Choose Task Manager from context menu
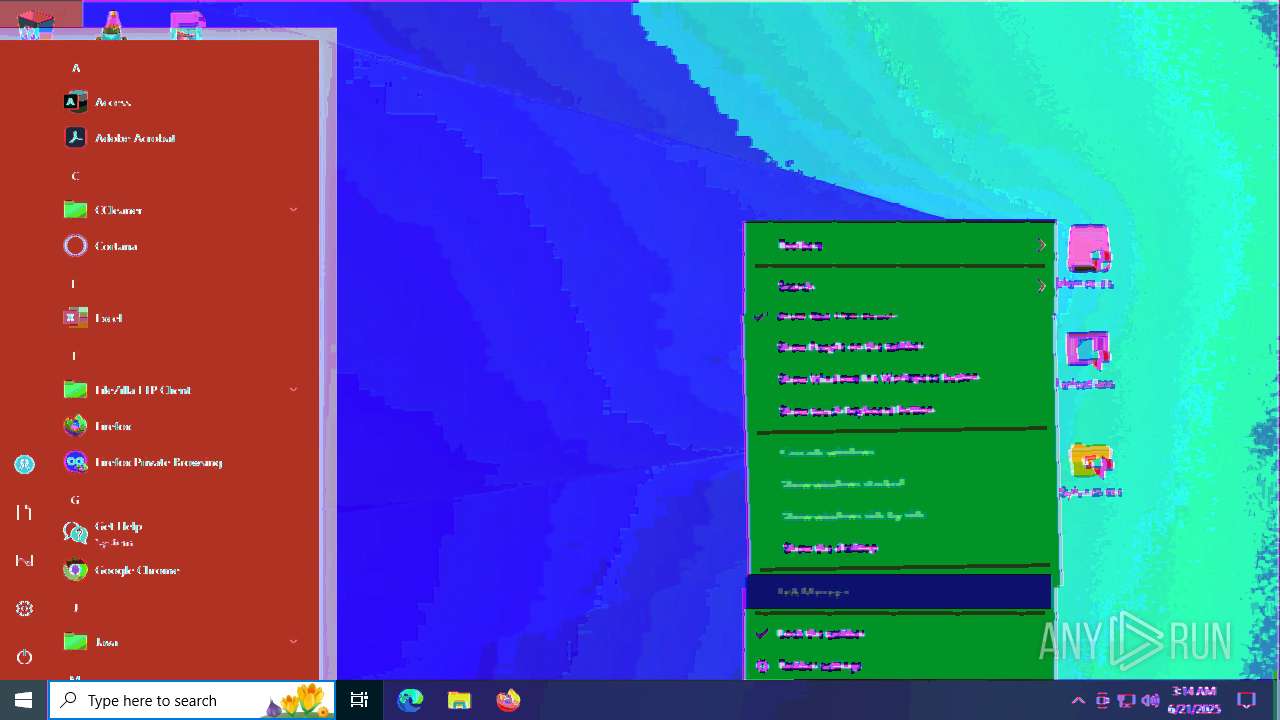 pyautogui.click(x=899, y=592)
